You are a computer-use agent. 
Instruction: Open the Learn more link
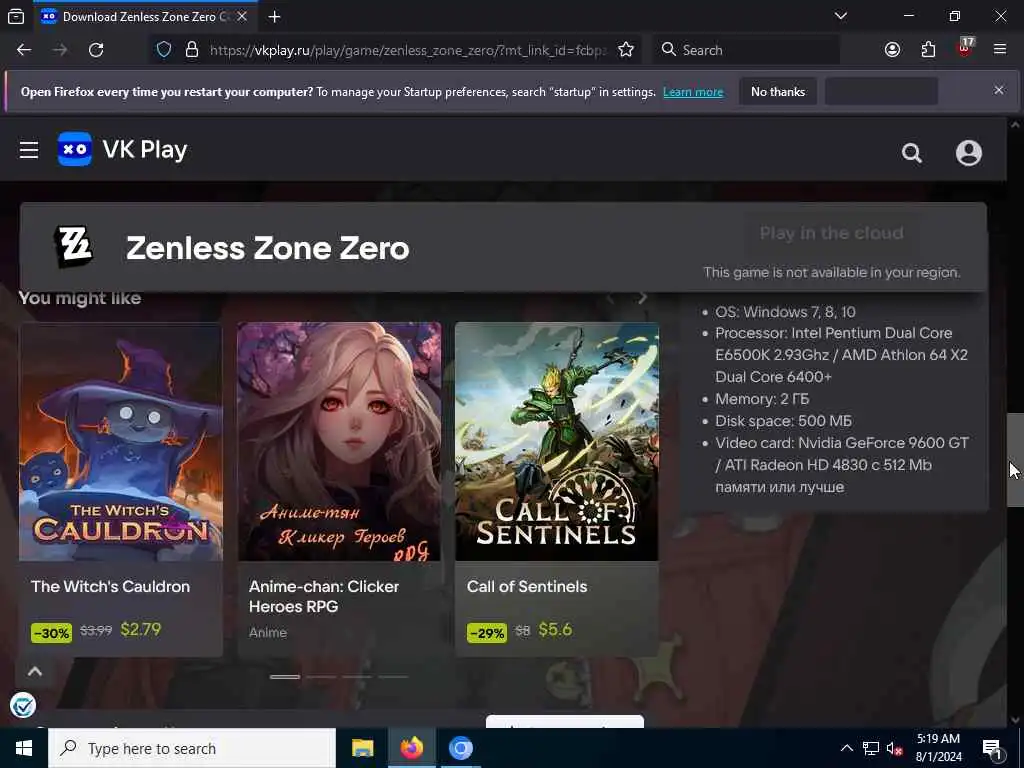pyautogui.click(x=693, y=92)
